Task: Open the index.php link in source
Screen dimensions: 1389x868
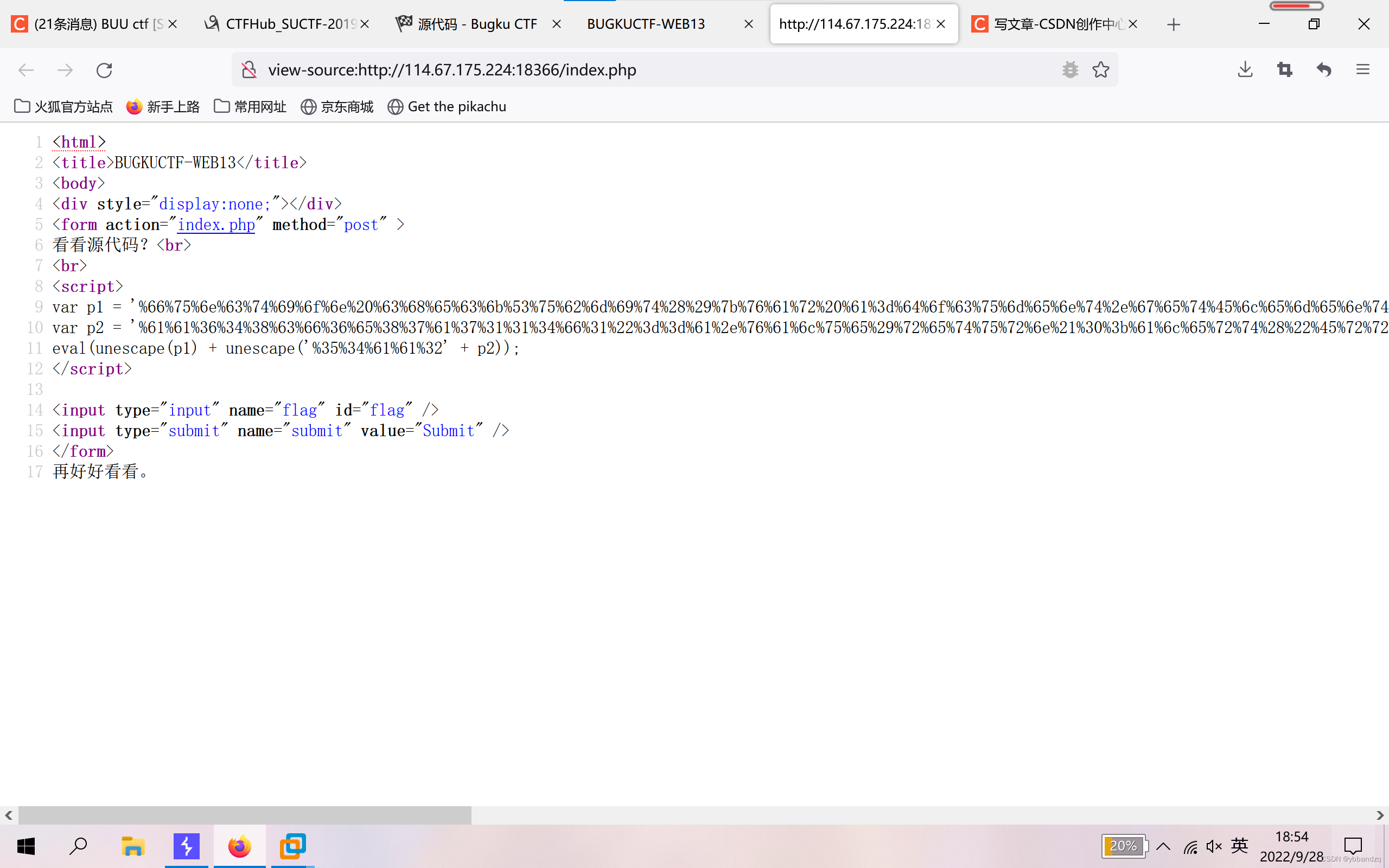Action: pos(216,225)
